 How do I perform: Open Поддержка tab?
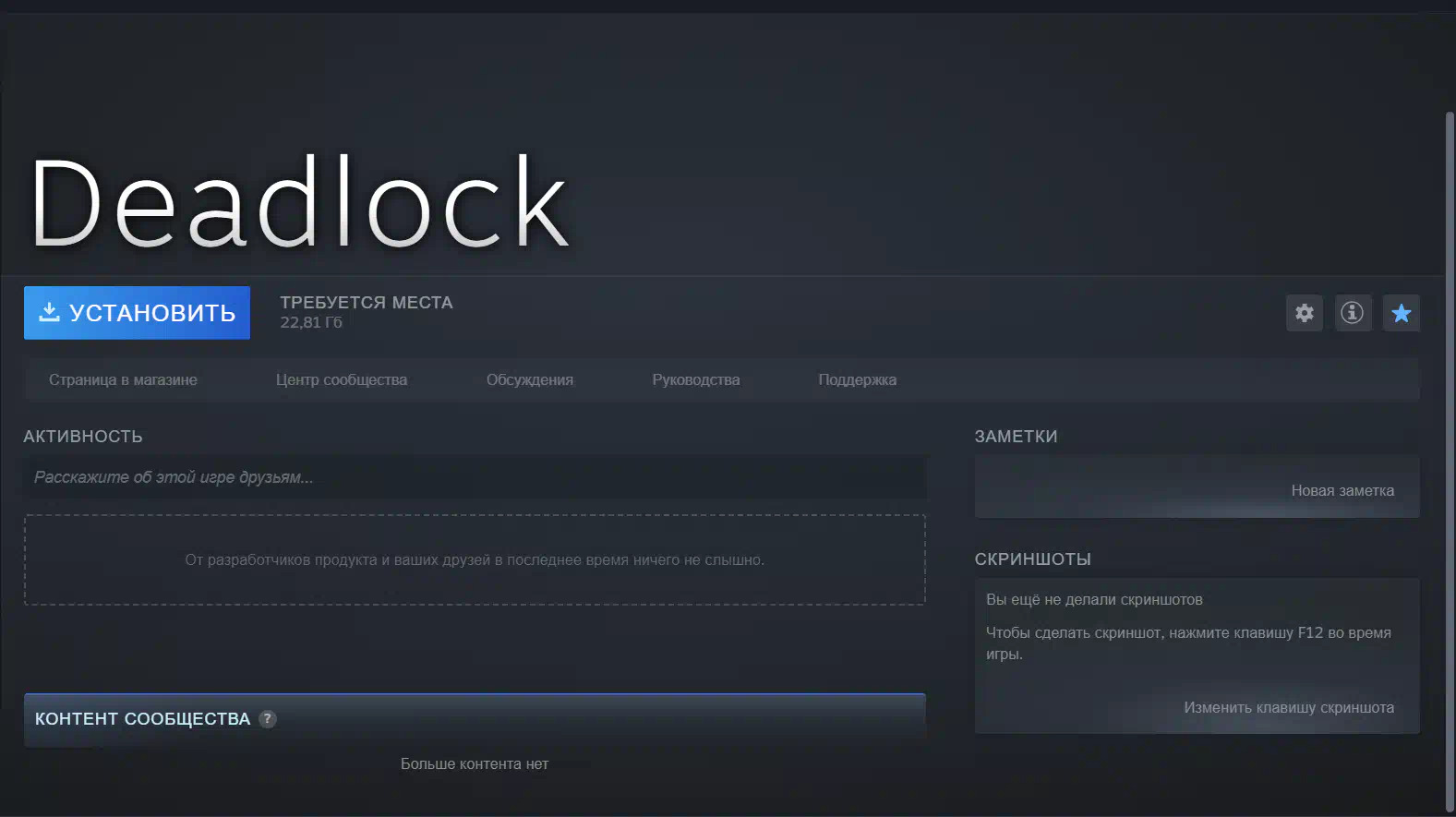[x=858, y=379]
